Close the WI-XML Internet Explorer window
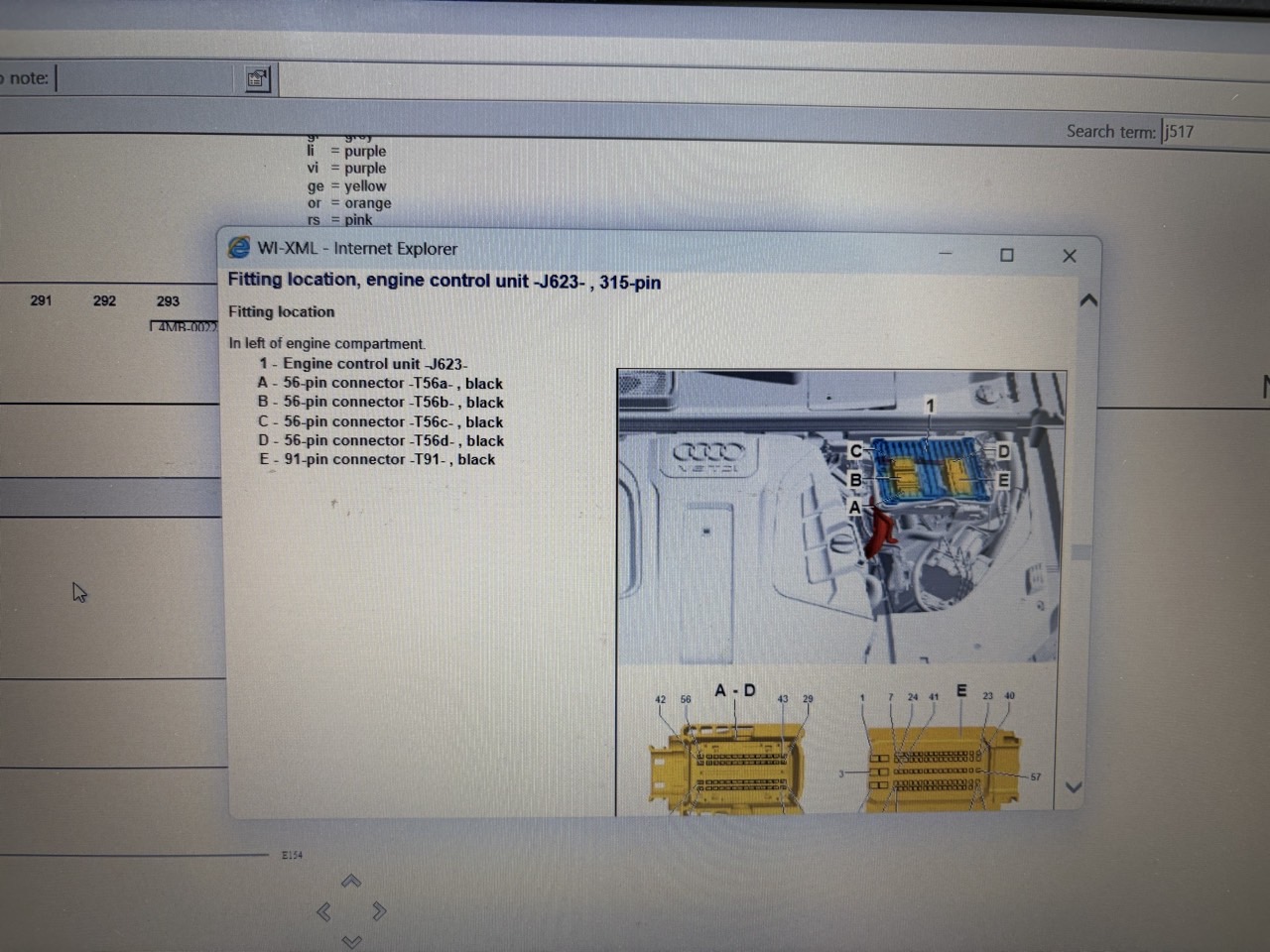This screenshot has width=1270, height=952. [x=1070, y=256]
